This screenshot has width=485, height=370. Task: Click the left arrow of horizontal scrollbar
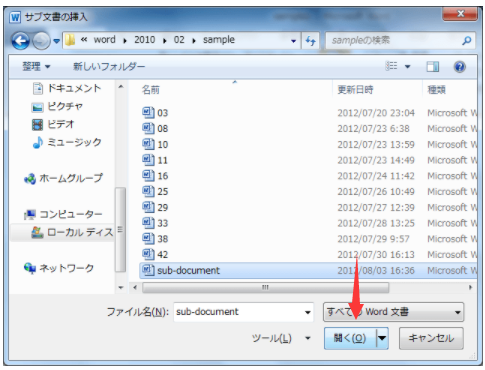(135, 287)
